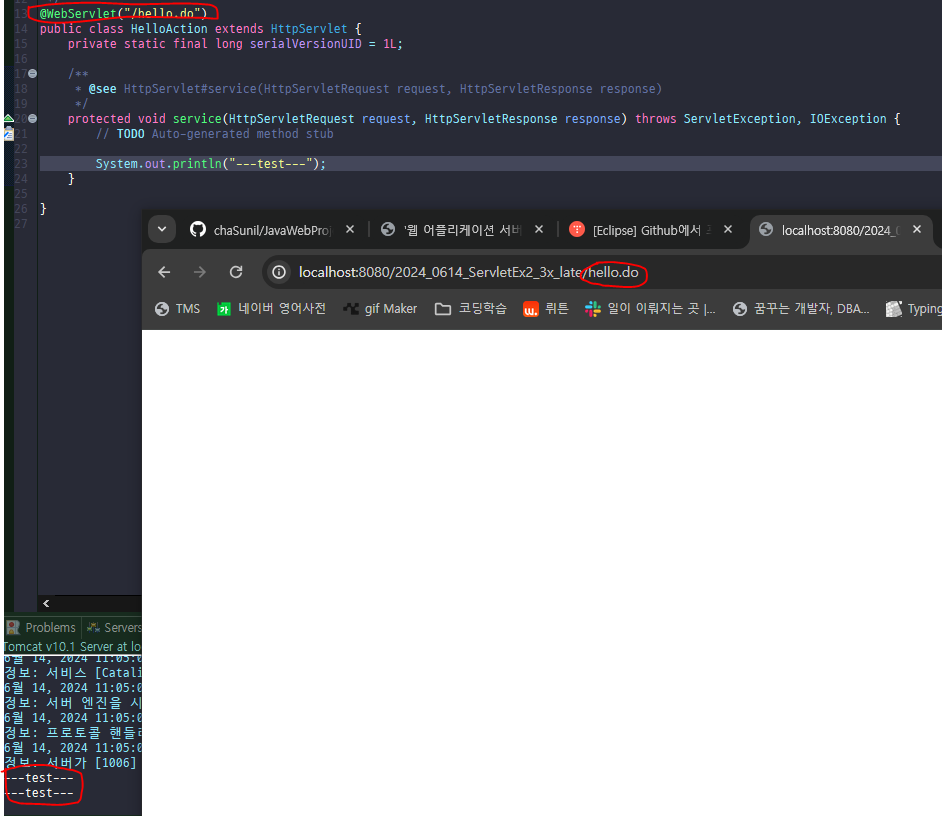Close the chaSunil/JavaWebProj tab
The width and height of the screenshot is (942, 816).
350,230
